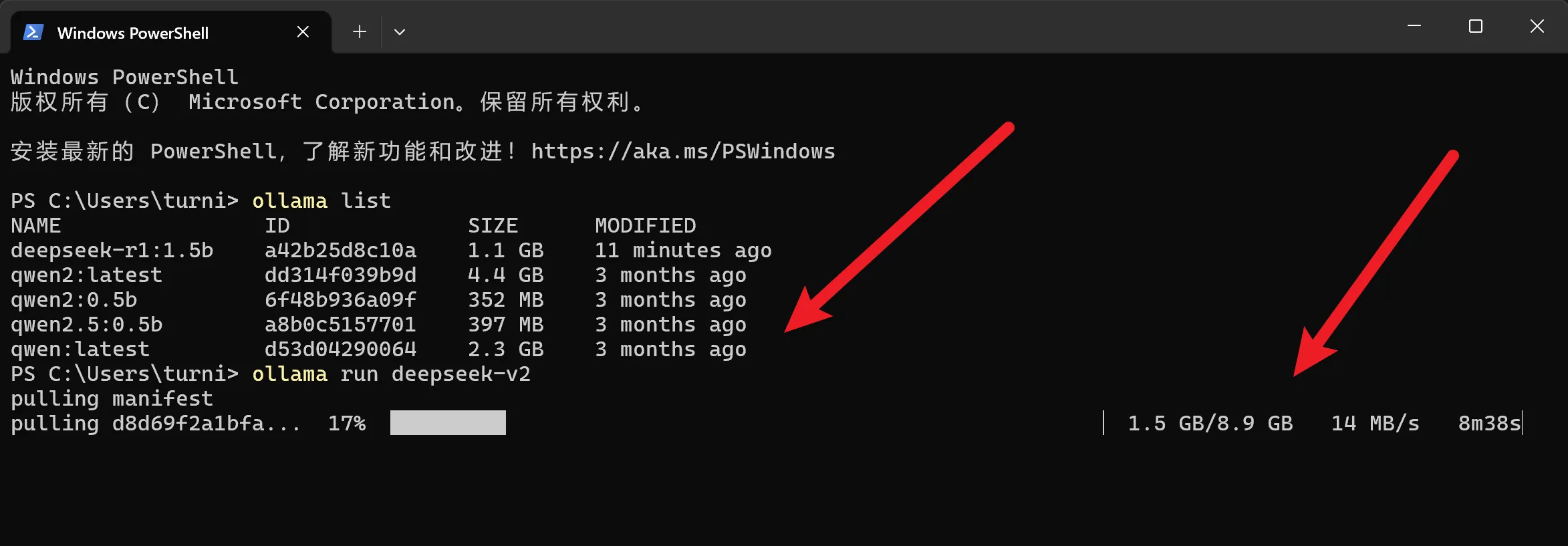Click the 'ollama list' command text
1568x546 pixels.
click(321, 200)
